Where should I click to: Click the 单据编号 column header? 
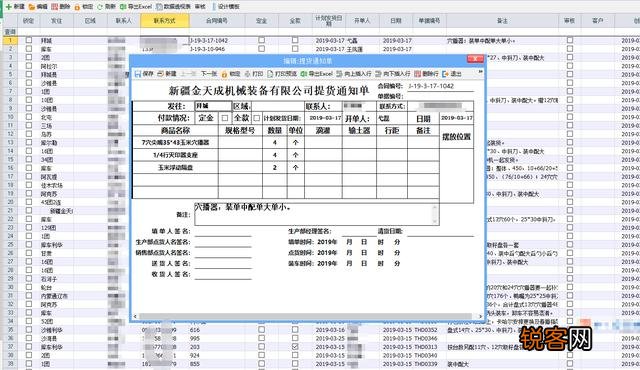point(429,21)
